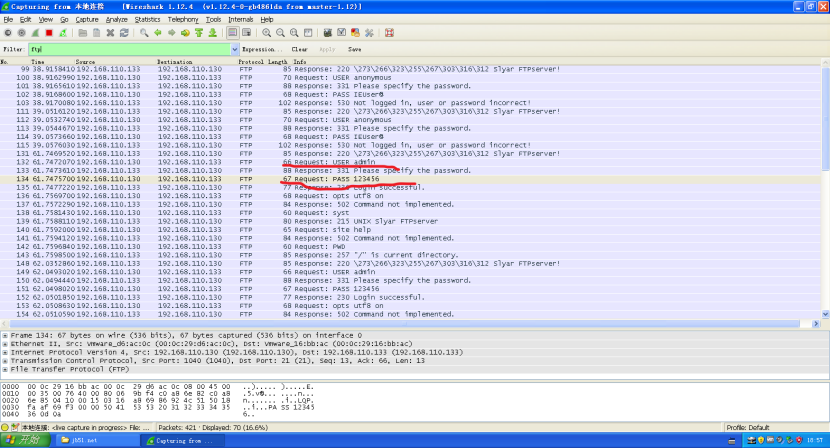Open the File menu

click(8, 19)
